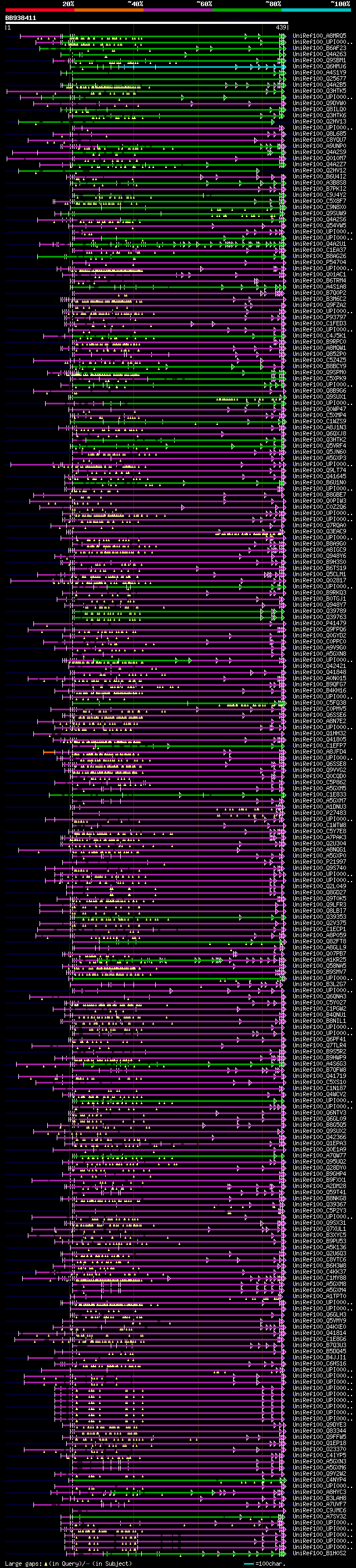
Task: Click hit label UniRef100_C5XMP4
Action: point(319,415)
